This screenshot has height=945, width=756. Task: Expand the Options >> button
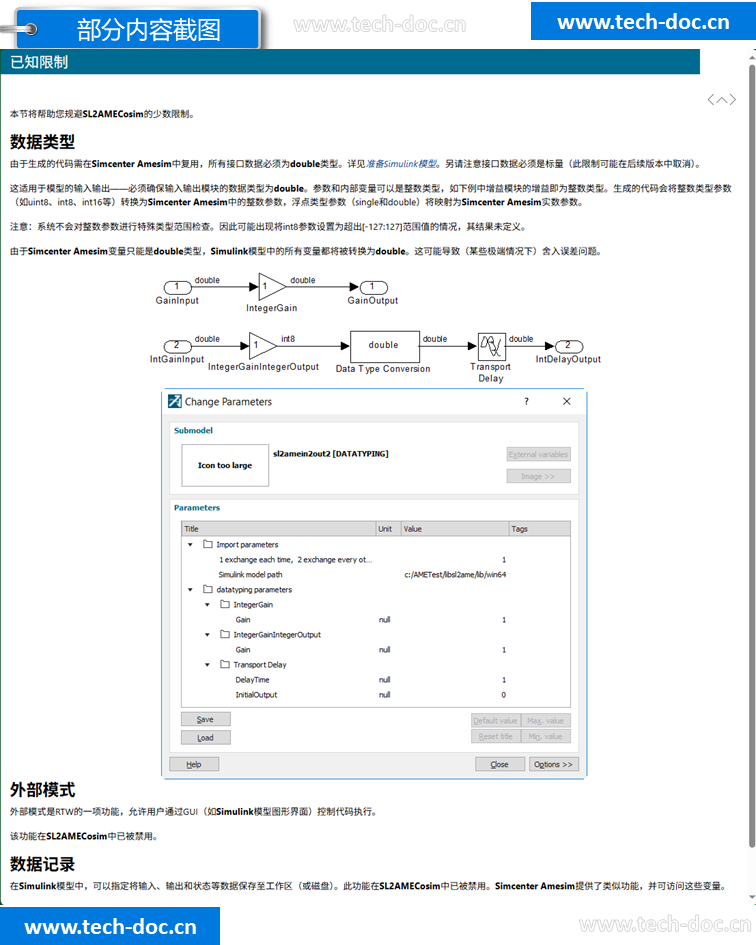(554, 764)
